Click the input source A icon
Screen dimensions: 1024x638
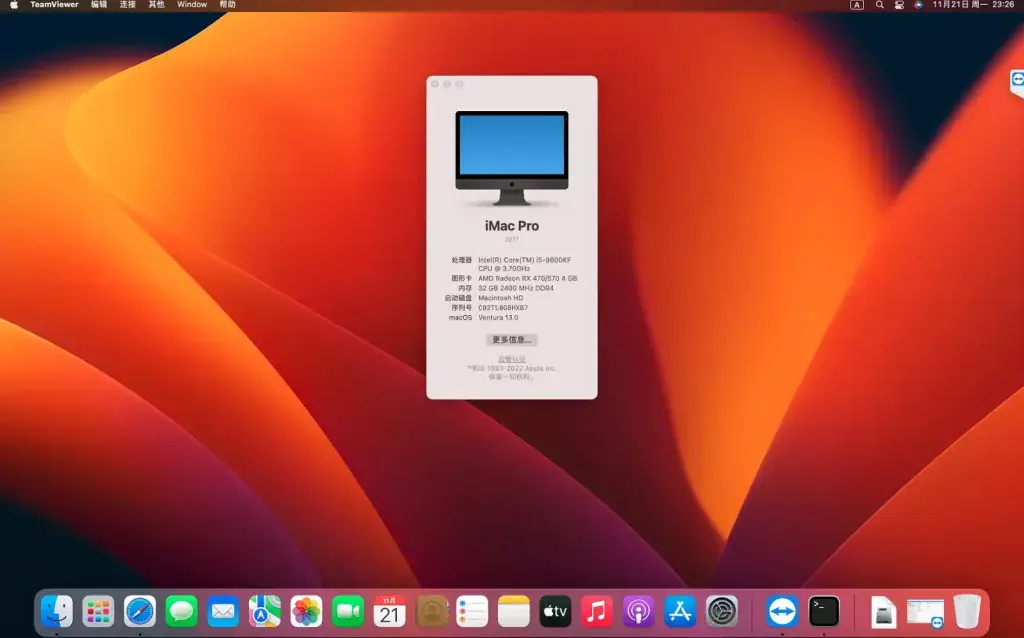pyautogui.click(x=857, y=5)
